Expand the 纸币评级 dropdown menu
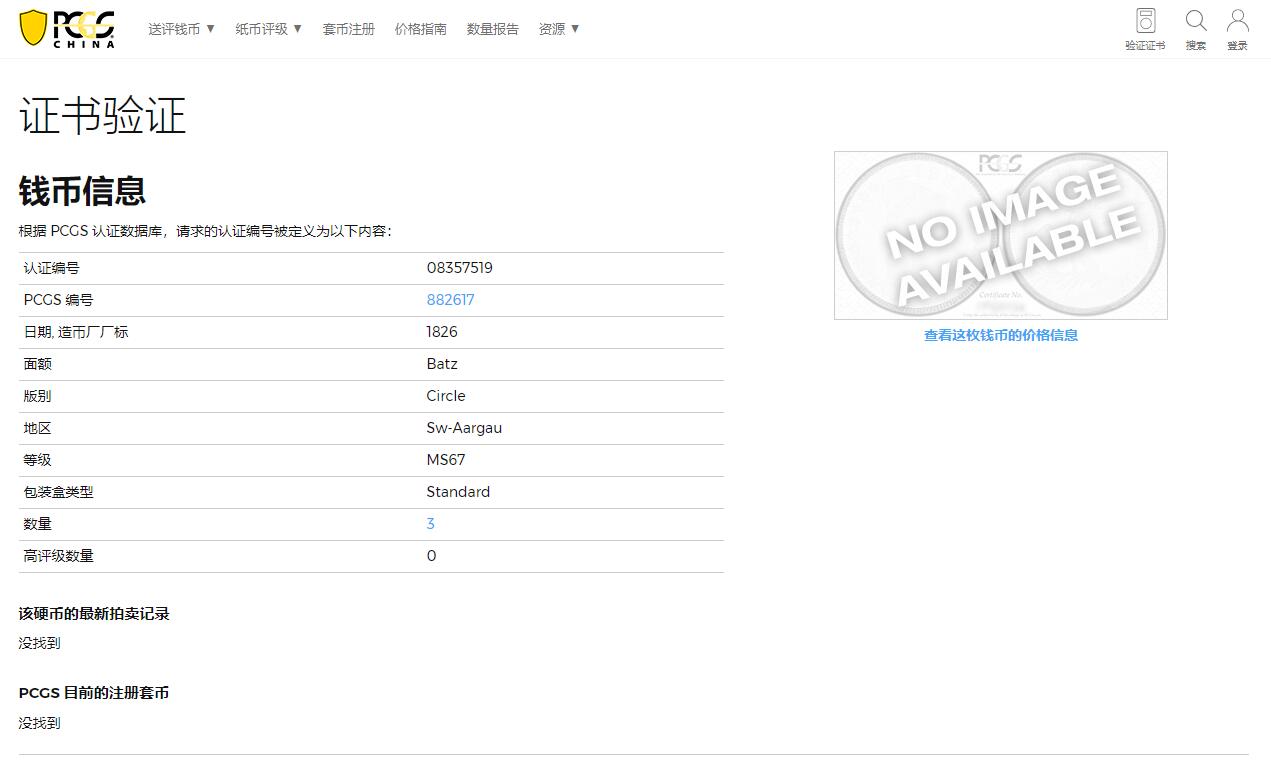 tap(269, 29)
